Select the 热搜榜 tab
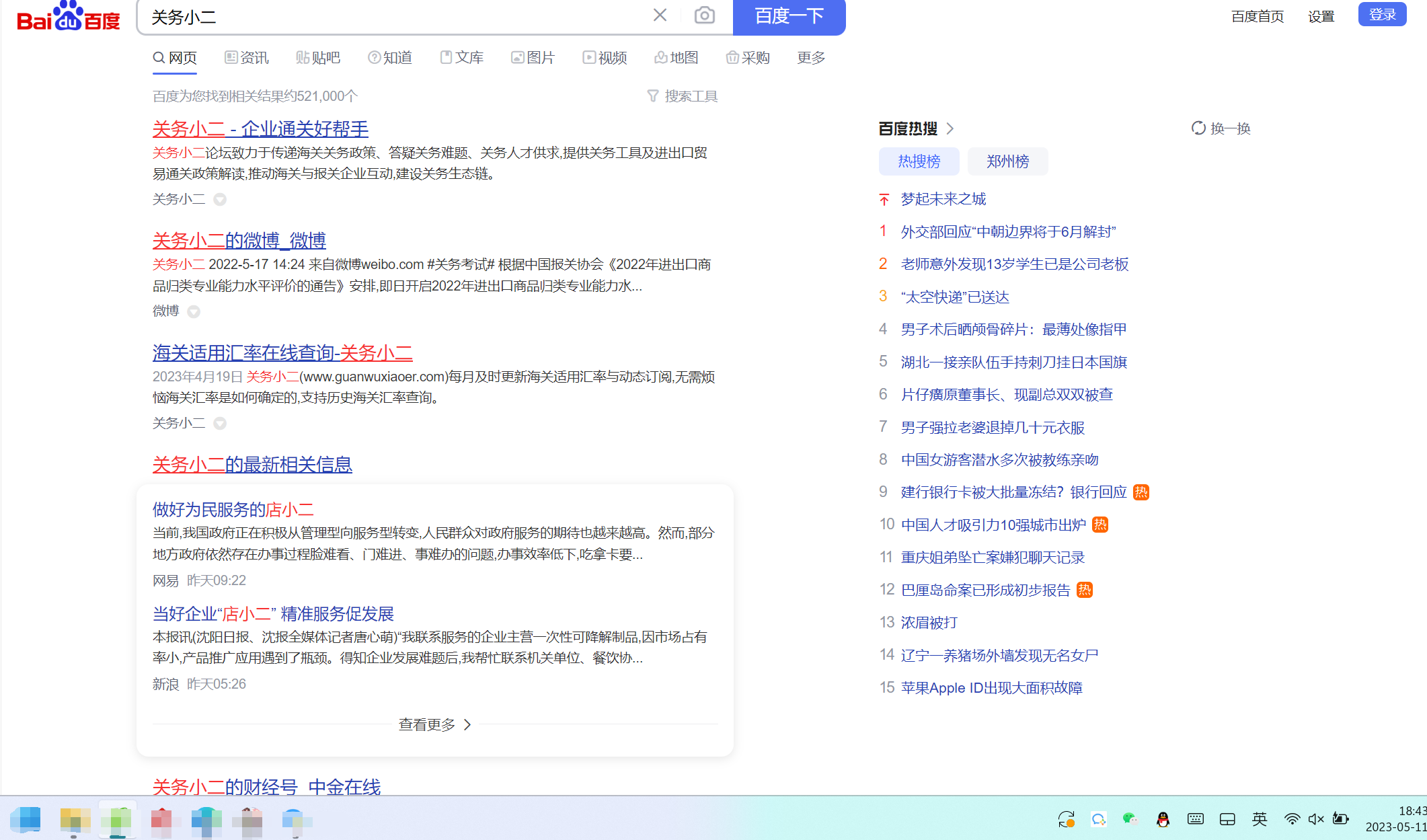 pyautogui.click(x=919, y=161)
